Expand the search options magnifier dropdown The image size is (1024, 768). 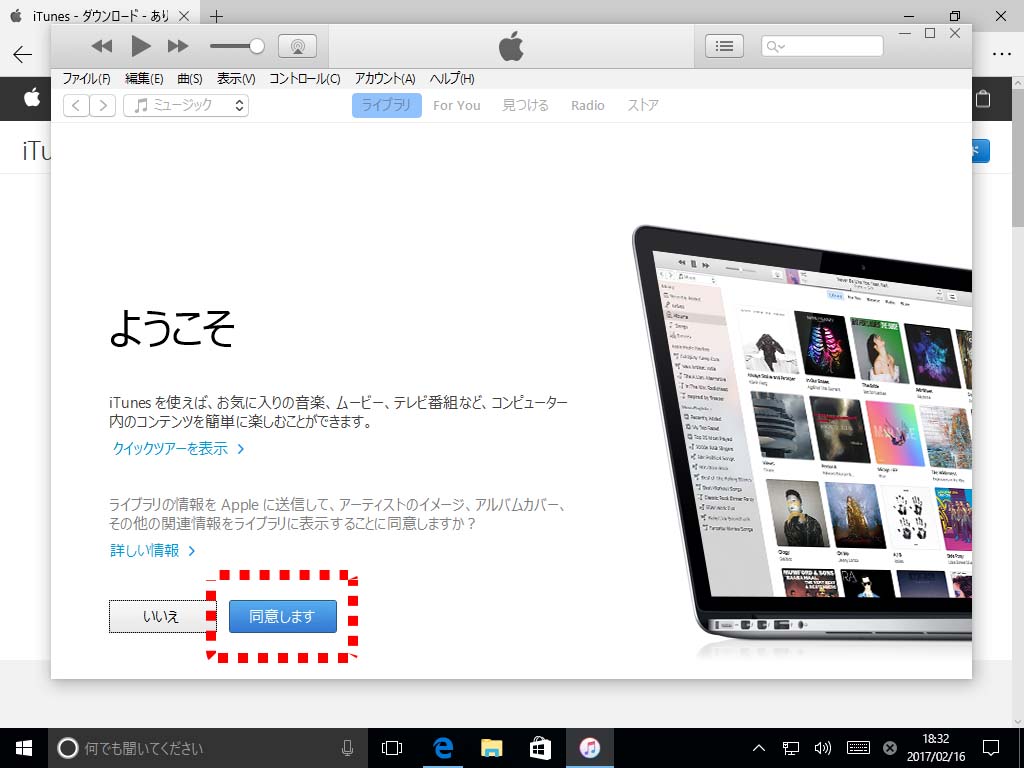pyautogui.click(x=775, y=46)
